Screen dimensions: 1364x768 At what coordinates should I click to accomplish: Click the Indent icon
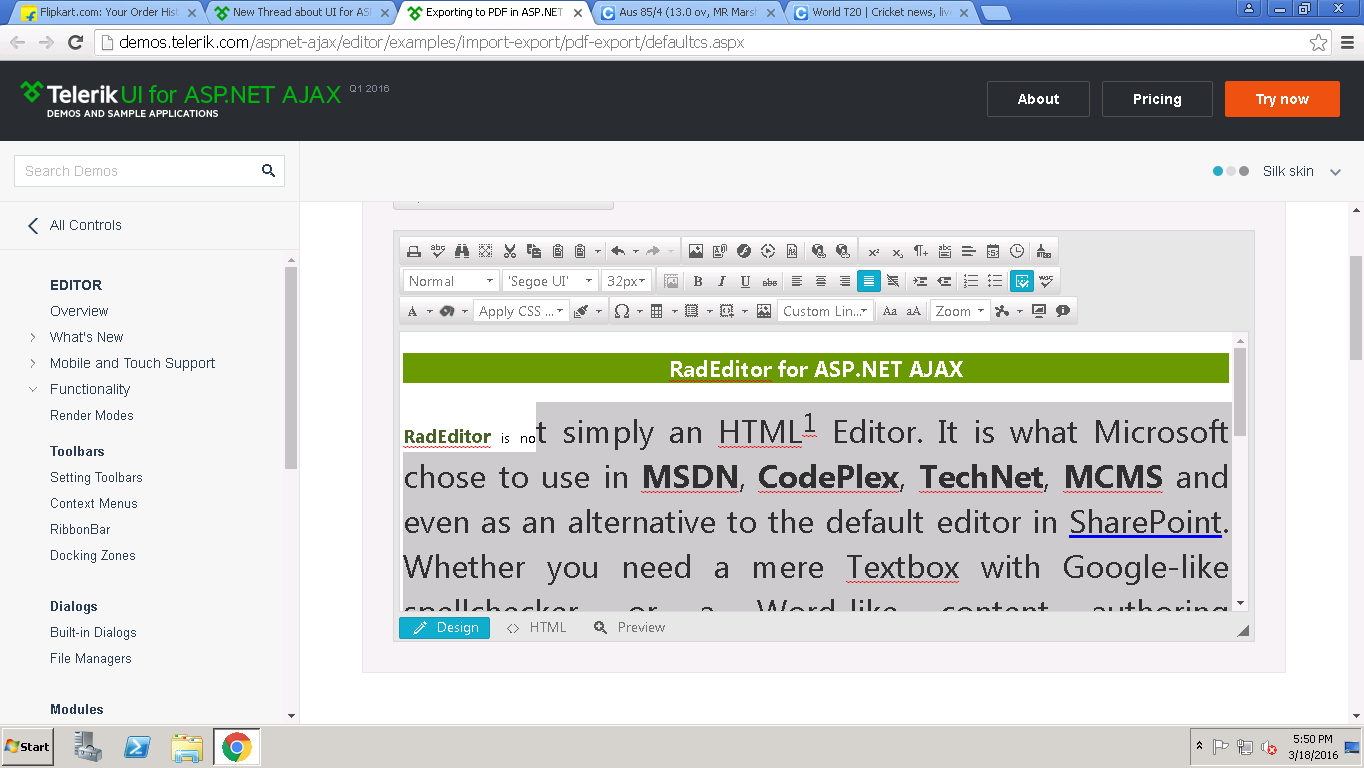920,281
